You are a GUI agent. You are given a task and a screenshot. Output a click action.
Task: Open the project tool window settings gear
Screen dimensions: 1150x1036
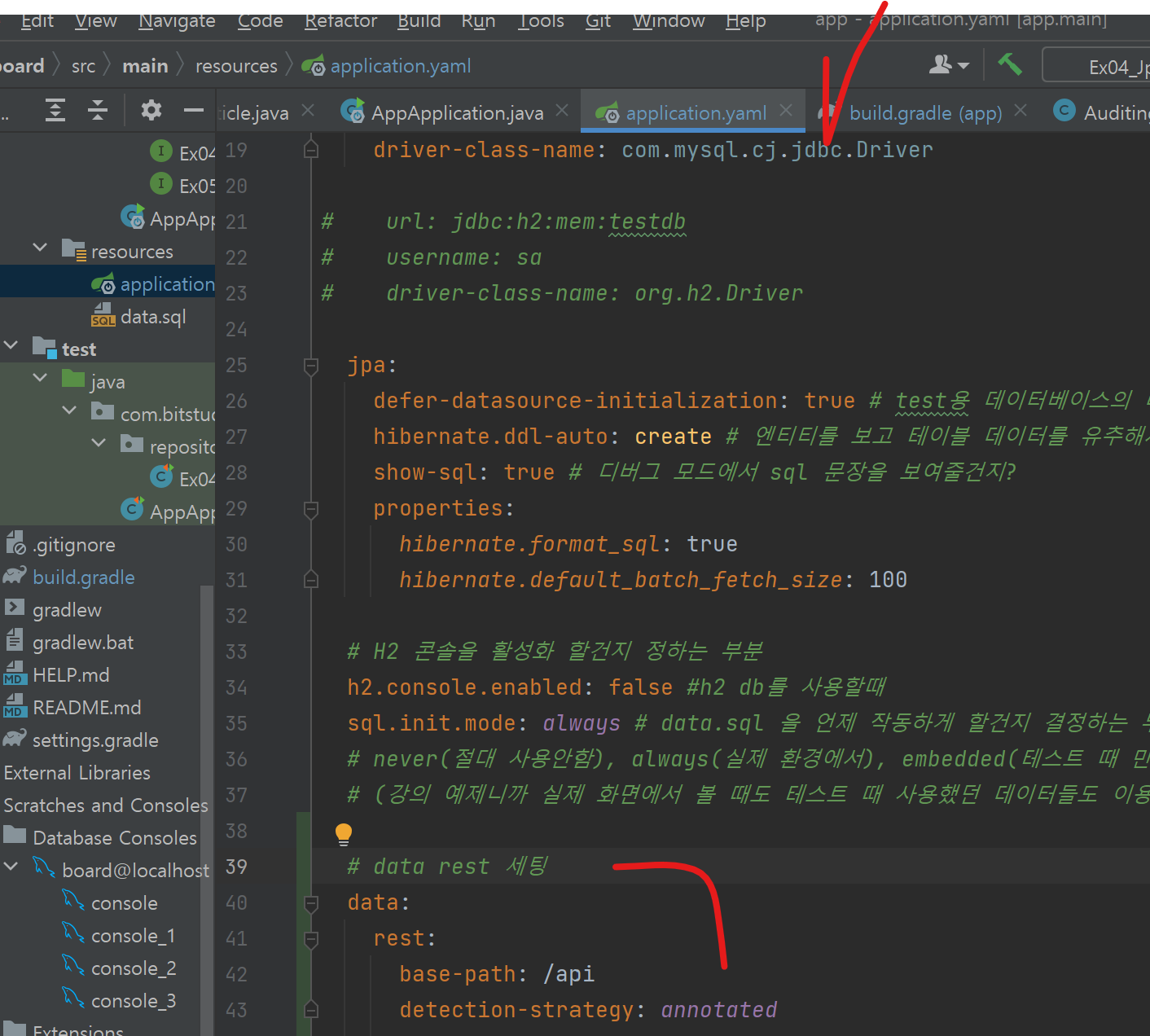(151, 110)
